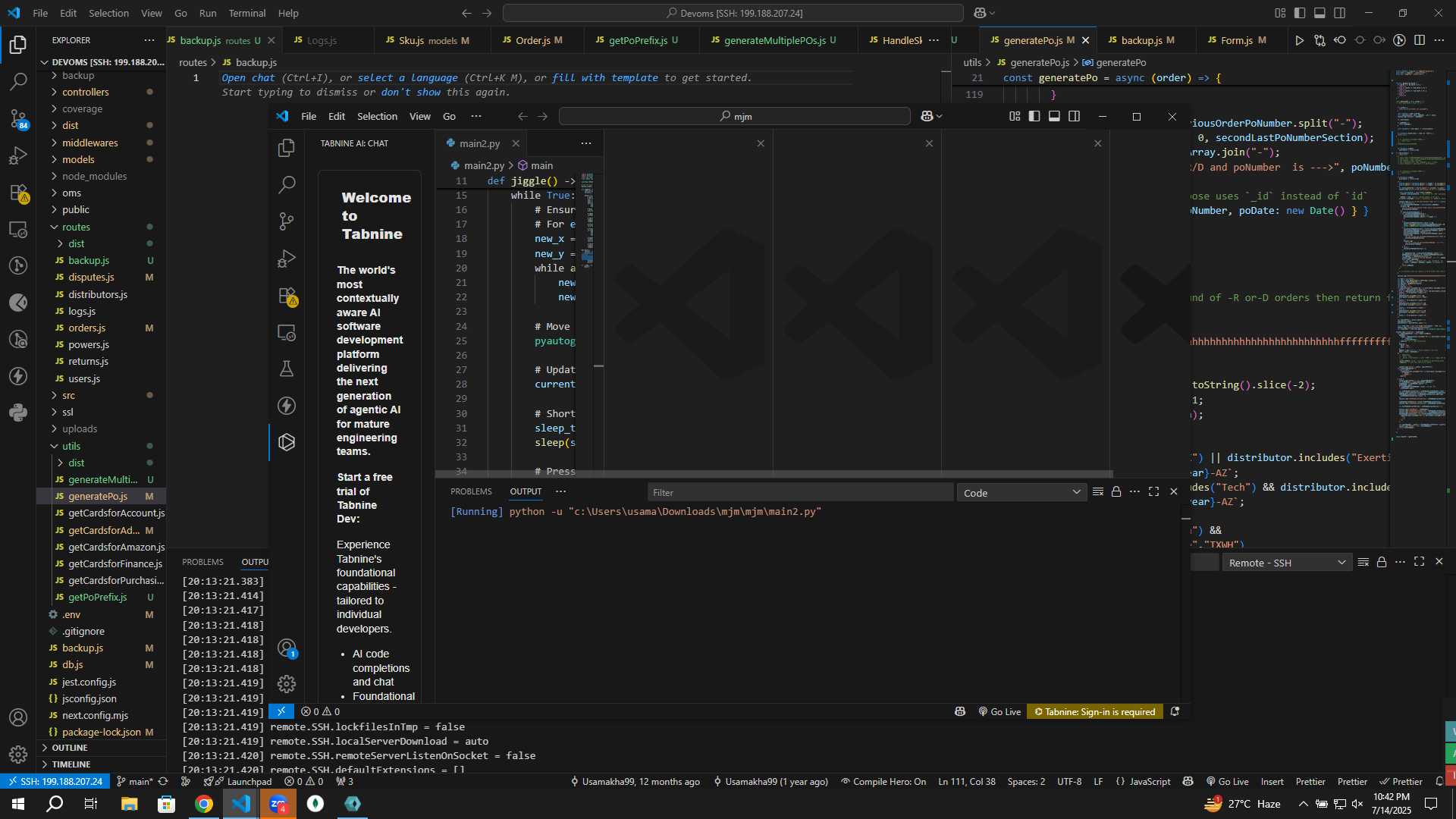
Task: Click SSH: 199.188.207.24 remote indicator
Action: click(x=54, y=782)
